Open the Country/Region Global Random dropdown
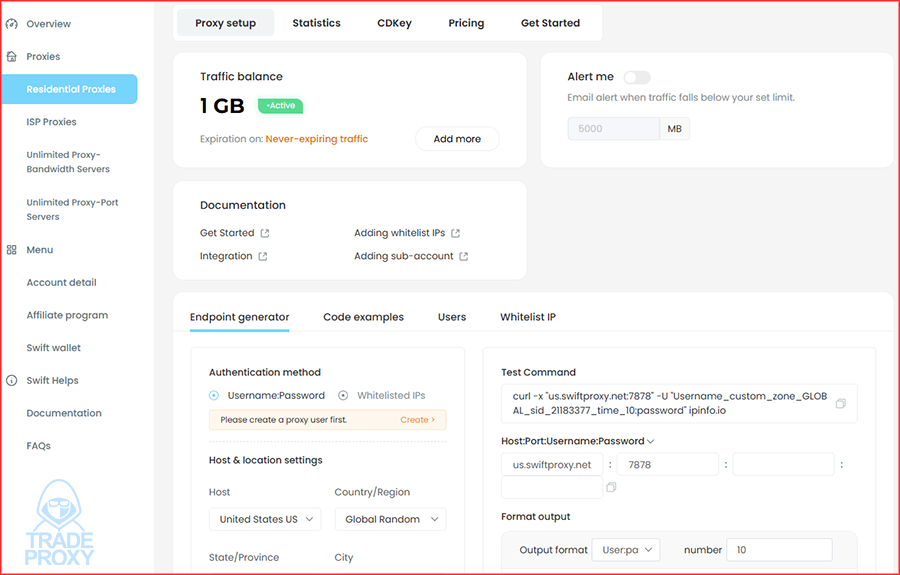This screenshot has width=900, height=575. [x=391, y=519]
